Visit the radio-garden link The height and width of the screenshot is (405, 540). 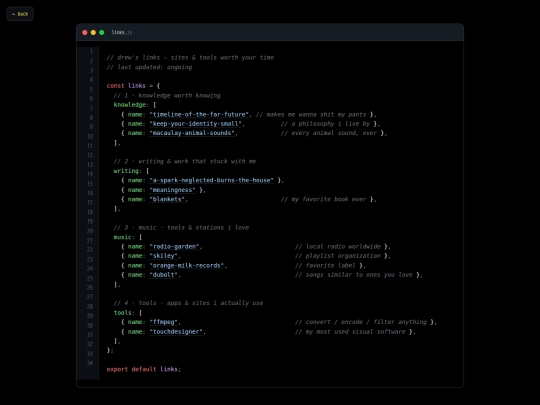click(174, 247)
